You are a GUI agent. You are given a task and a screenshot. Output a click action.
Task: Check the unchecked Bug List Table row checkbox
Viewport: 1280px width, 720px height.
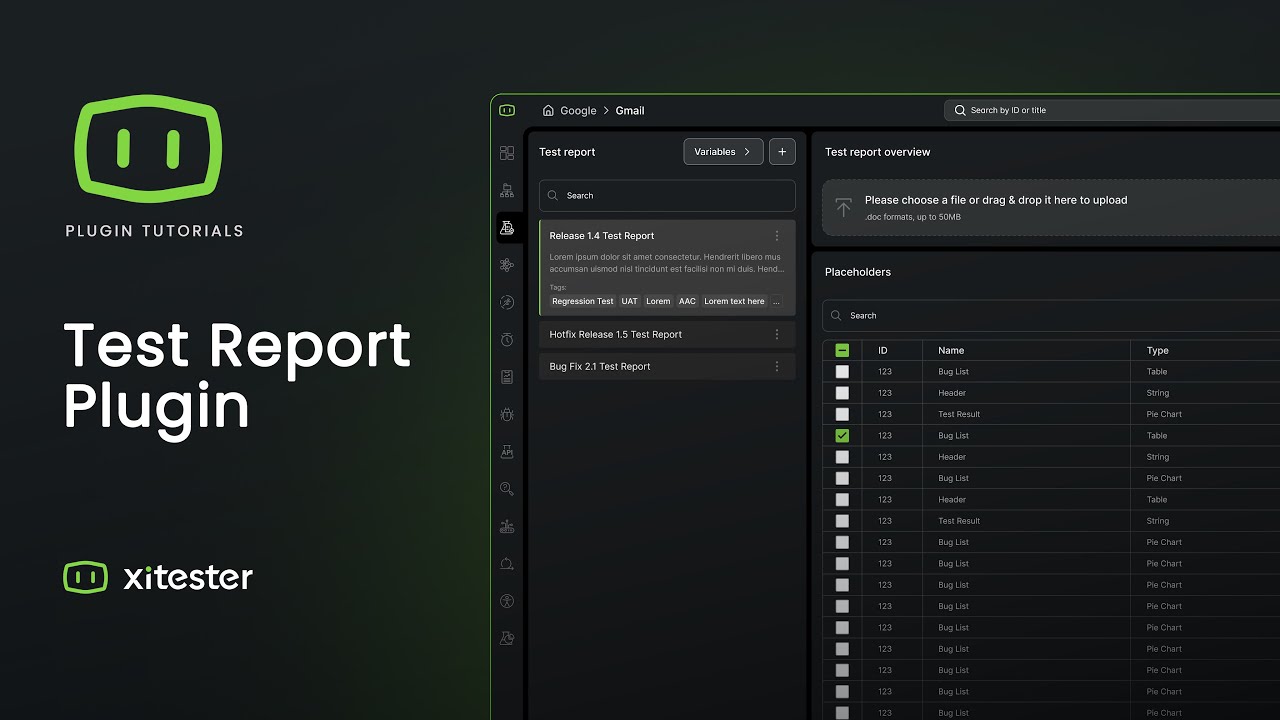click(x=842, y=372)
